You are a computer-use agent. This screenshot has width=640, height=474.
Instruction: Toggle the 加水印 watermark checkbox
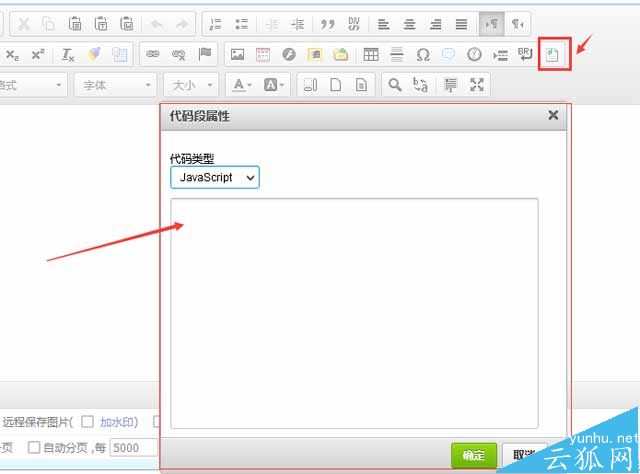click(x=87, y=422)
